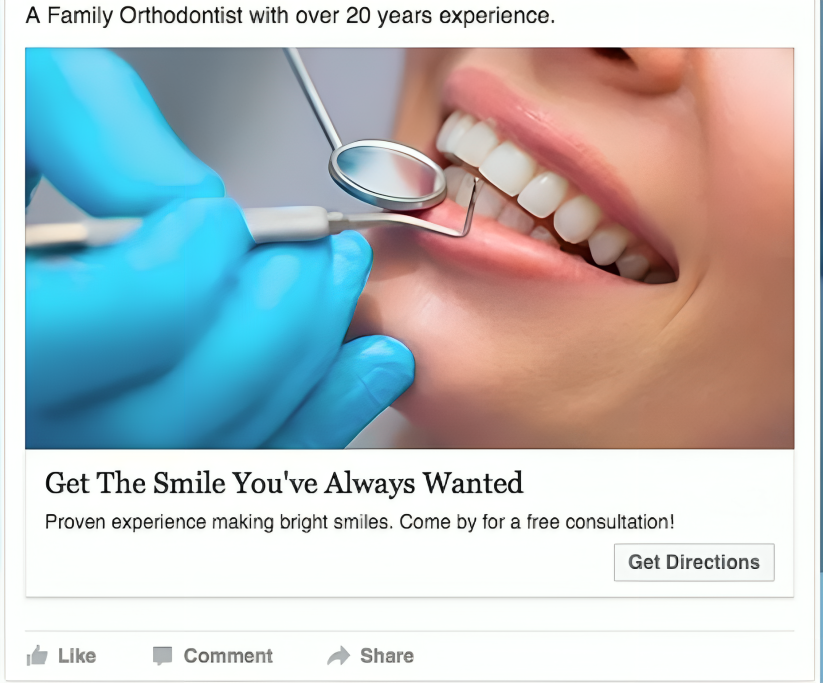Click the Comment speech bubble icon
823x683 pixels.
162,656
